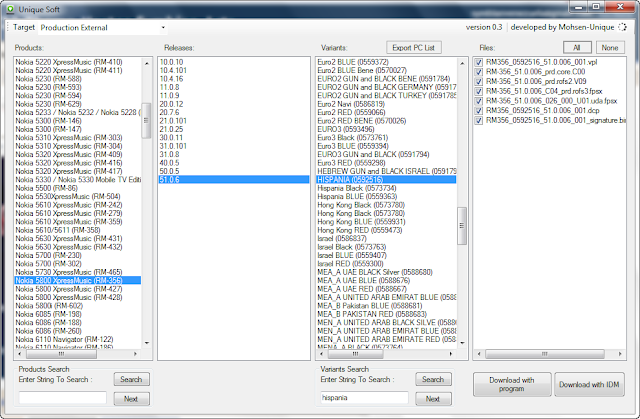
Task: Uncheck RM-356_51.0.006_prd.core.C00 file
Action: (479, 72)
